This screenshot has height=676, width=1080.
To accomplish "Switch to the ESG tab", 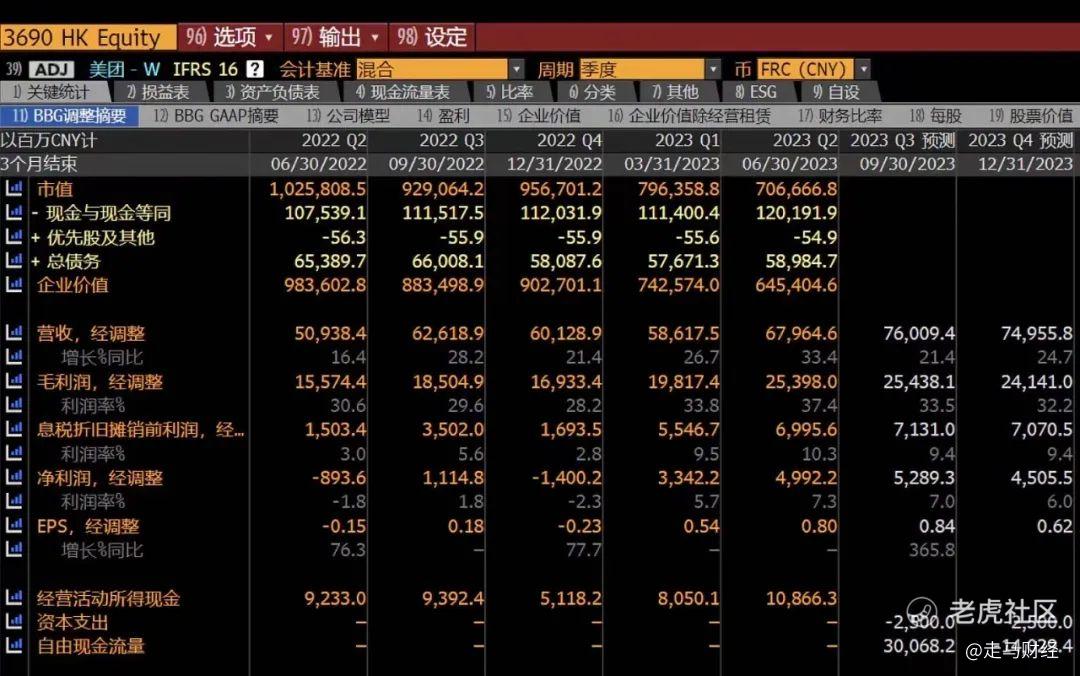I will pos(756,92).
